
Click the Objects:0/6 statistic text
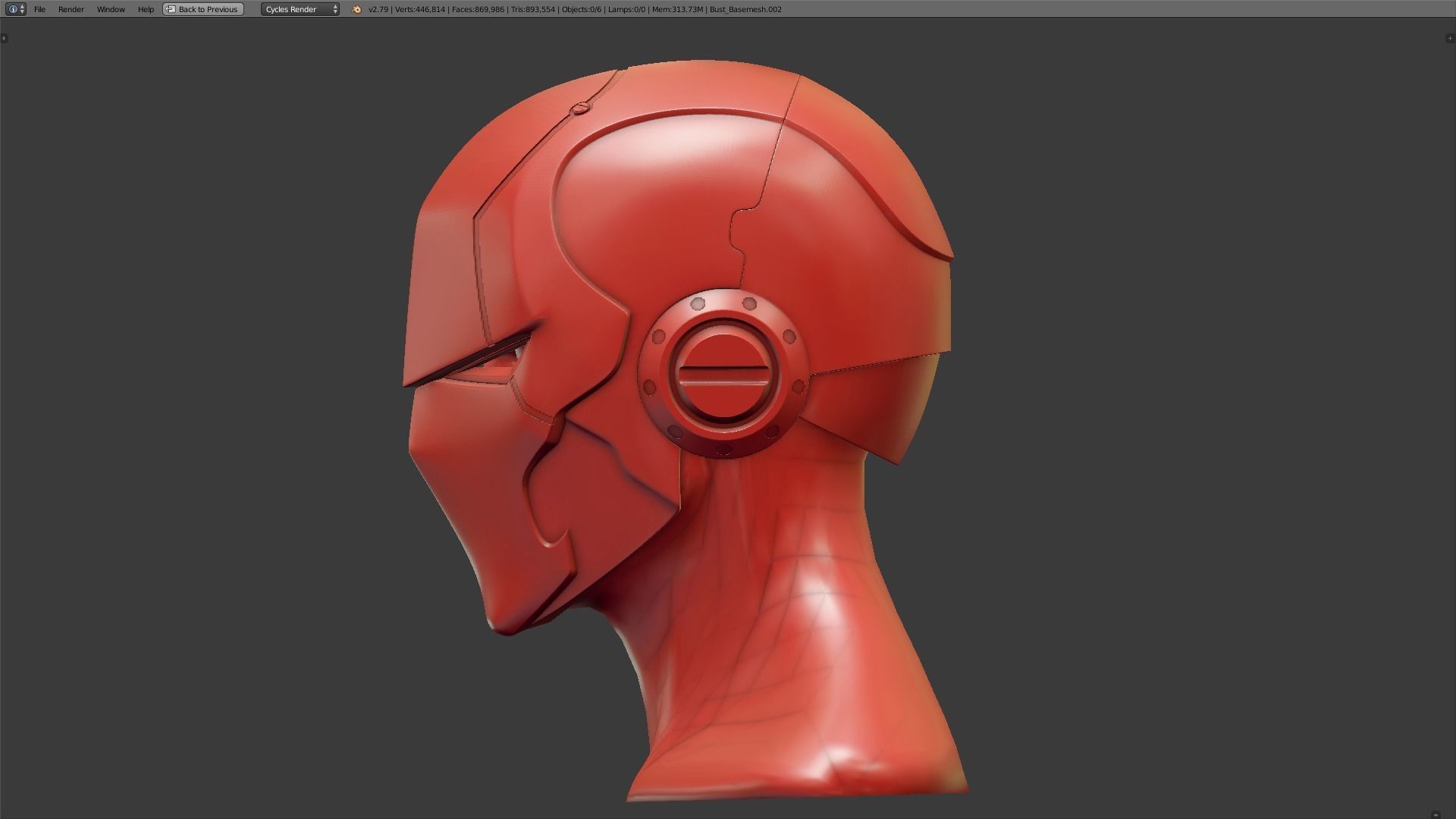pyautogui.click(x=581, y=9)
